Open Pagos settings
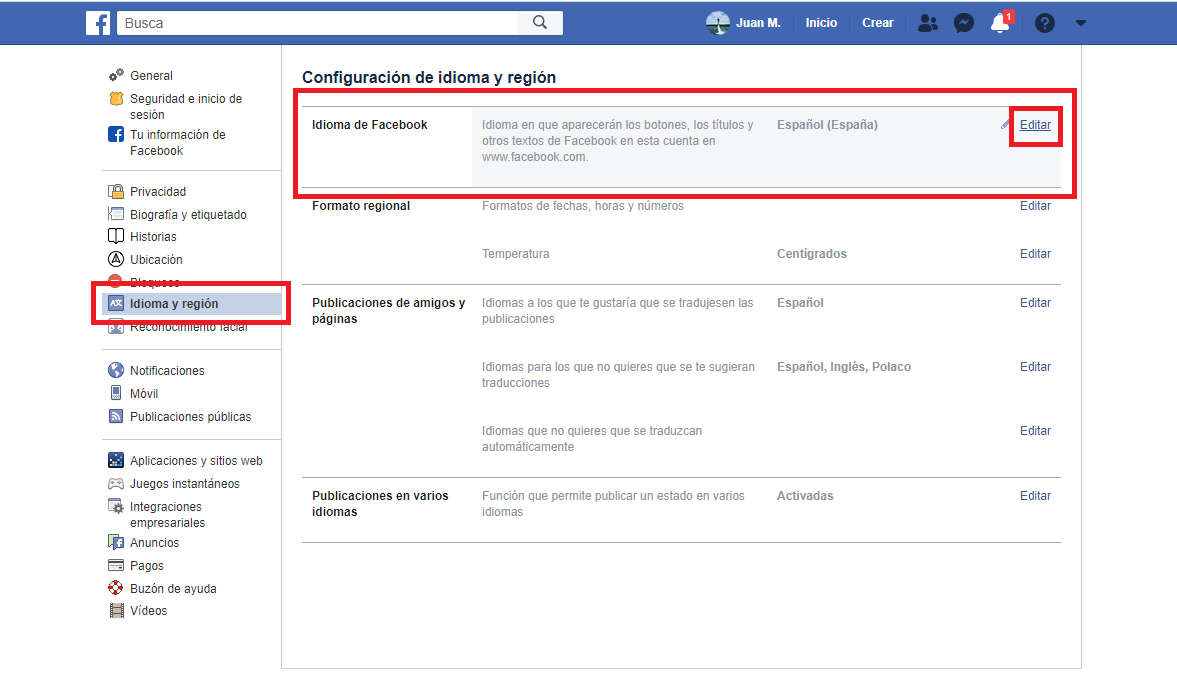The height and width of the screenshot is (676, 1177). [146, 566]
